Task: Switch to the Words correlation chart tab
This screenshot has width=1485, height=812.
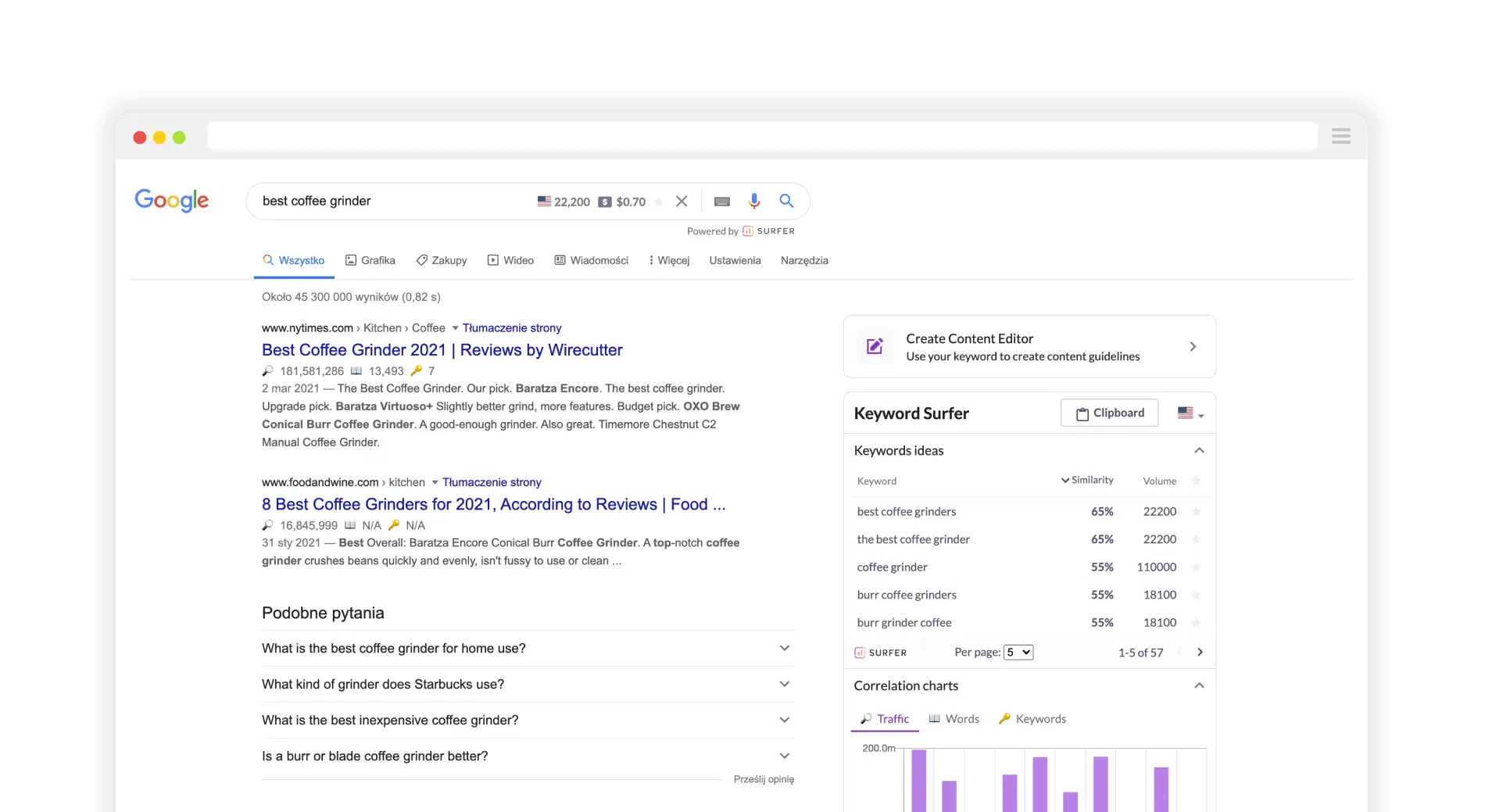Action: coord(954,719)
